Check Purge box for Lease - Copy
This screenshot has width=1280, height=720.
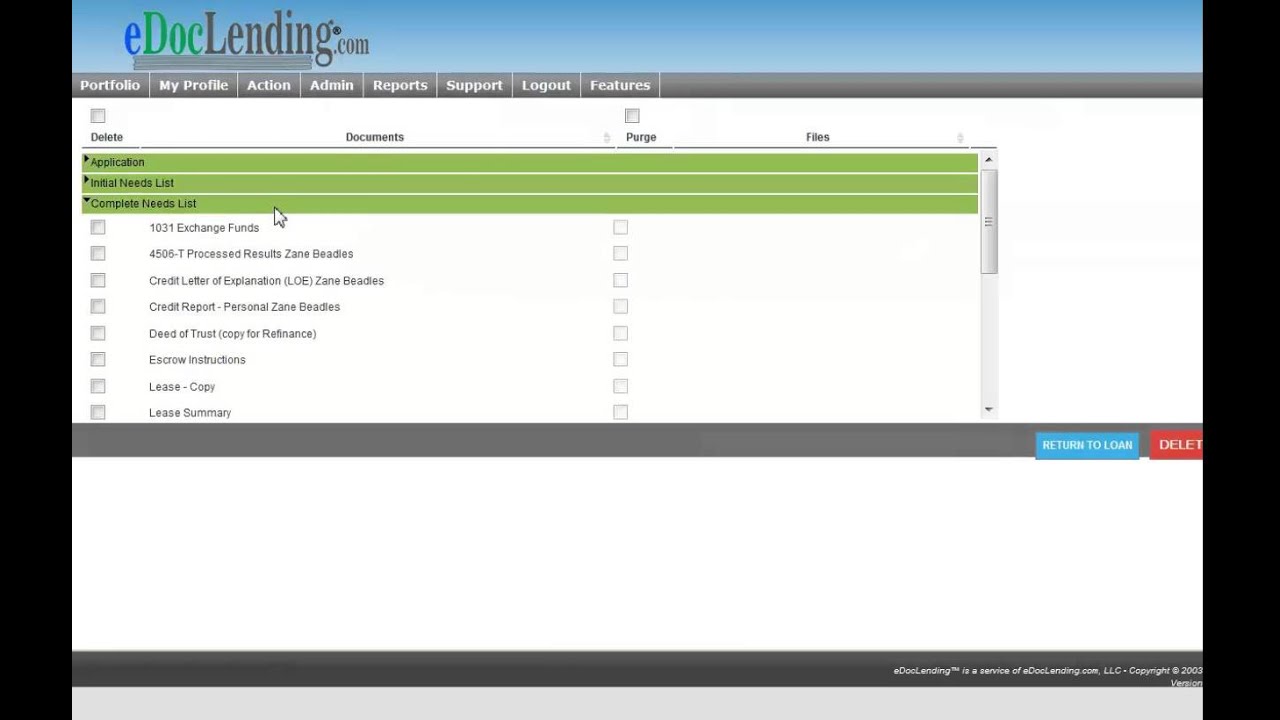pos(621,386)
